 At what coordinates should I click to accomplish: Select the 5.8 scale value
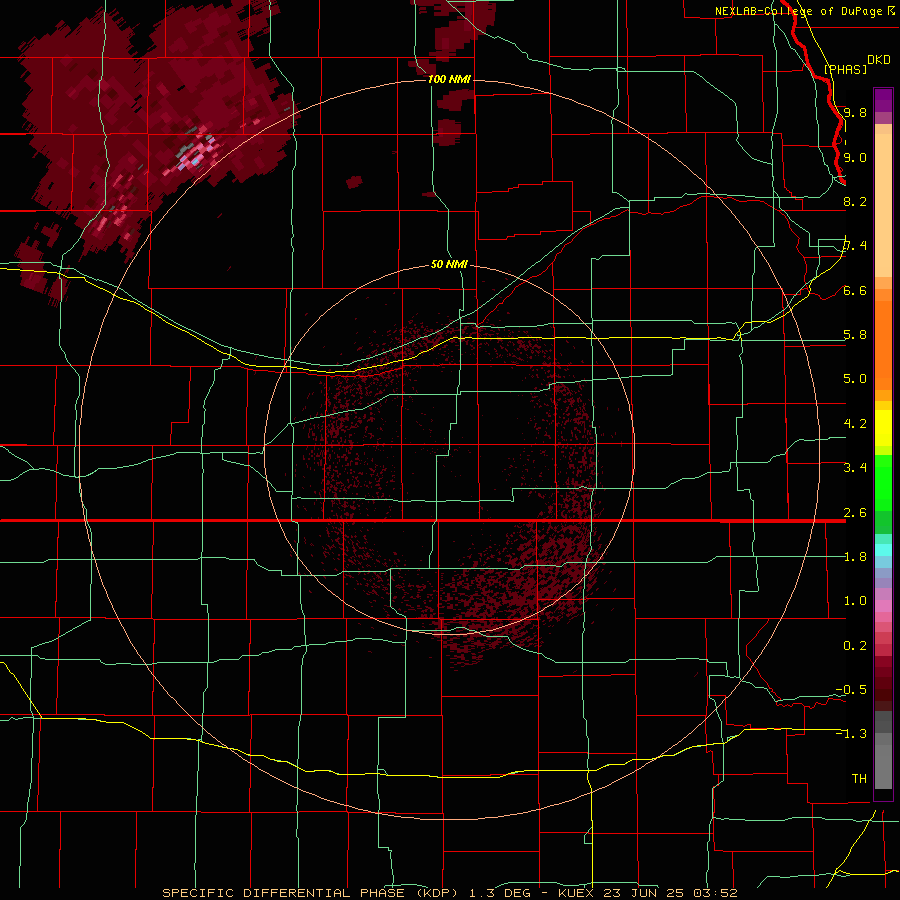855,334
